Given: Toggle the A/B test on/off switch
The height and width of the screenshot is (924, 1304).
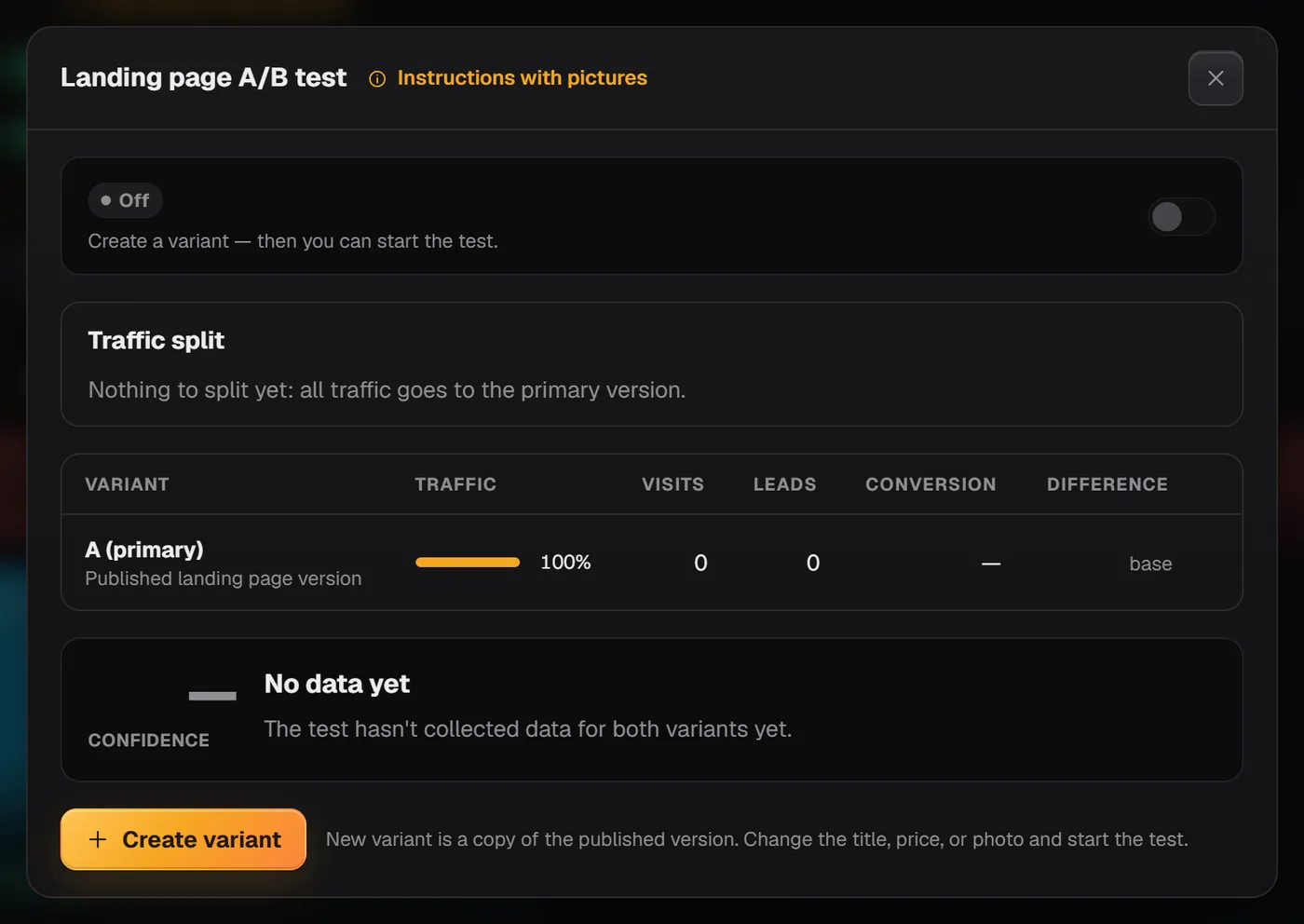Looking at the screenshot, I should pos(1181,217).
